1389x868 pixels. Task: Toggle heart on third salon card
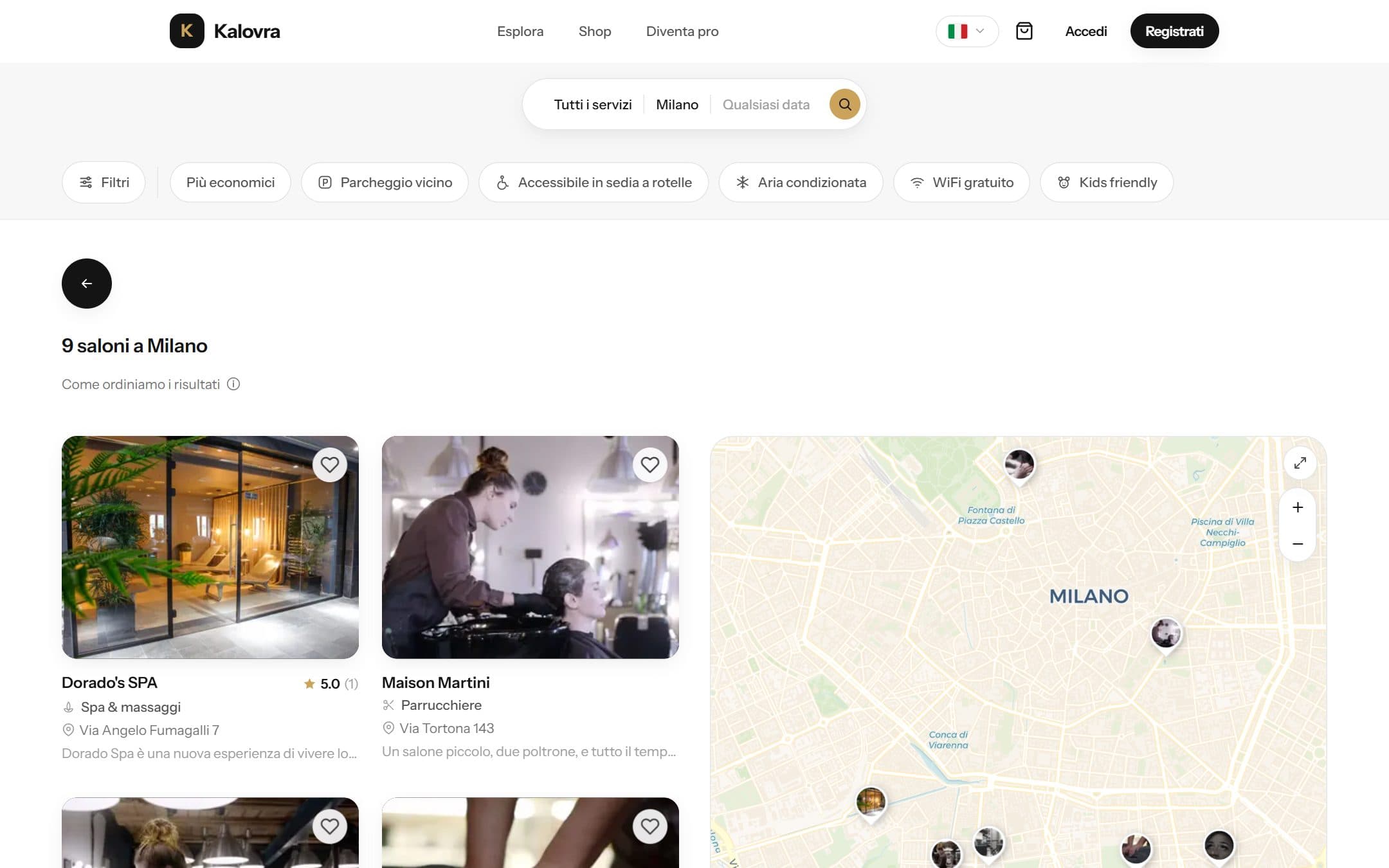pyautogui.click(x=329, y=826)
